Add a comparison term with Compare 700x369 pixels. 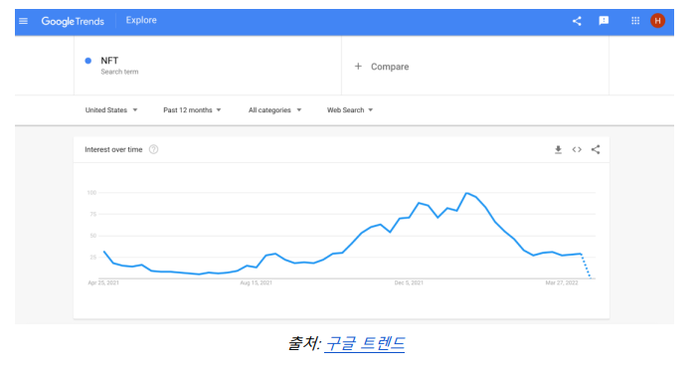(x=382, y=66)
